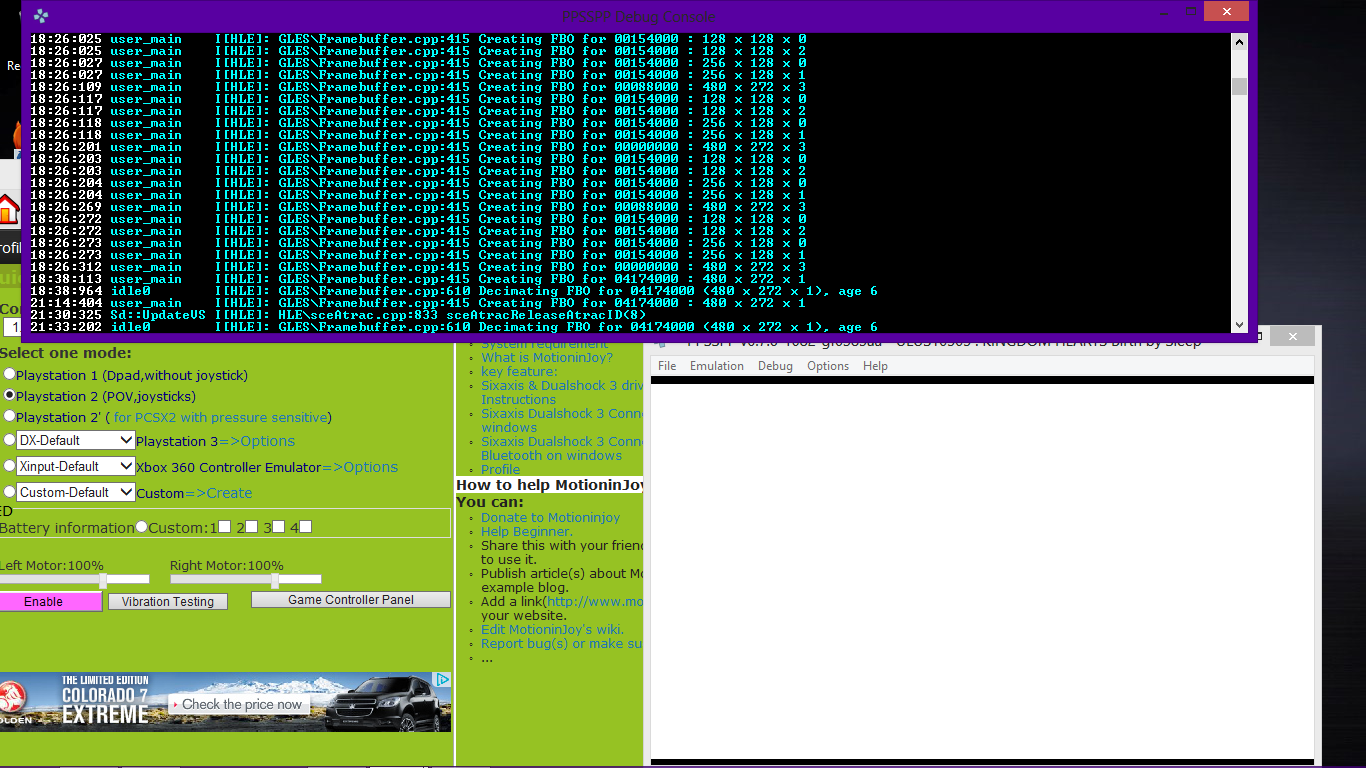The width and height of the screenshot is (1366, 768).
Task: Open the Custom-Default dropdown
Action: [x=75, y=492]
